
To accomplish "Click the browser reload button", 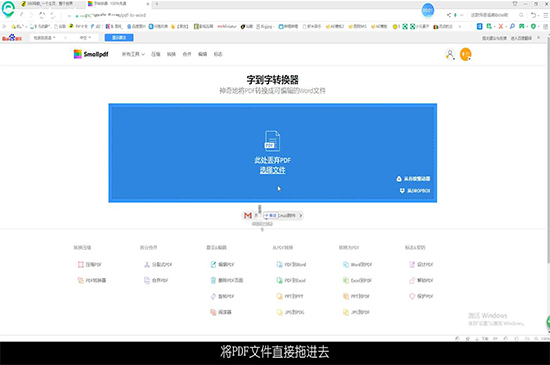I will click(42, 15).
